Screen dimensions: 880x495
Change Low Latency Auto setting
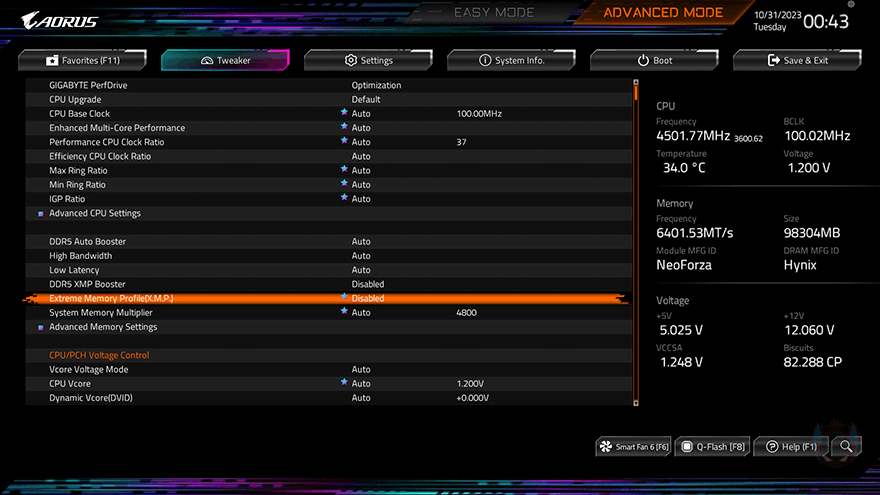click(x=361, y=270)
